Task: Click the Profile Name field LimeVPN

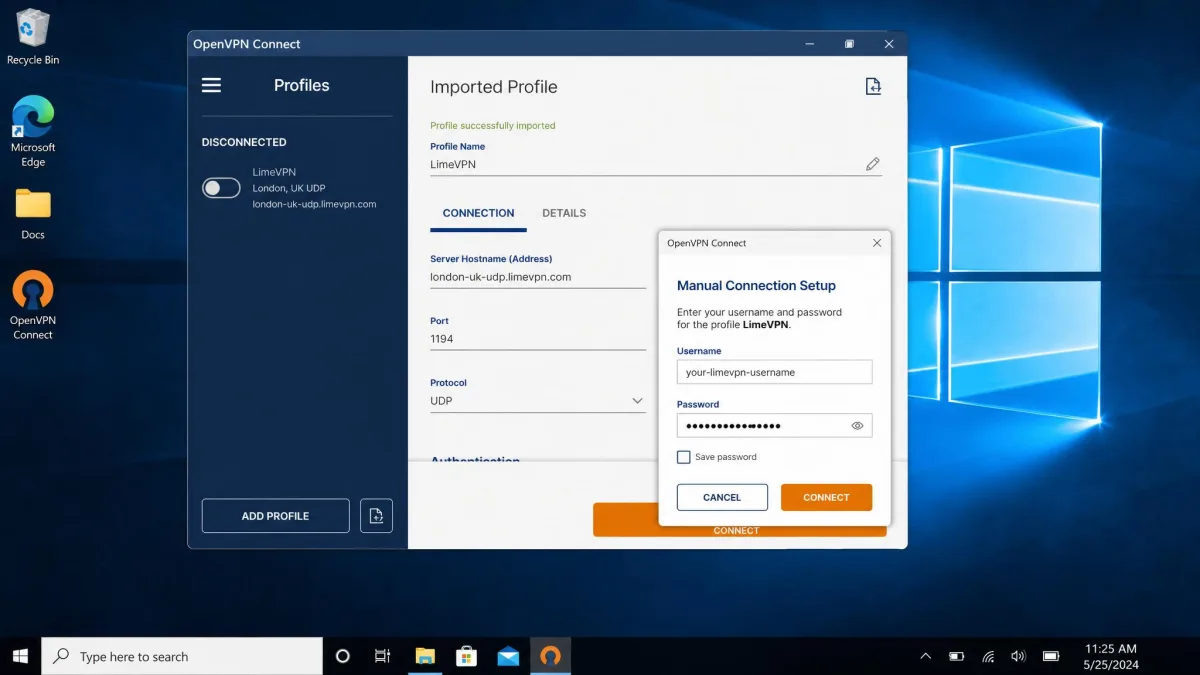Action: (656, 164)
